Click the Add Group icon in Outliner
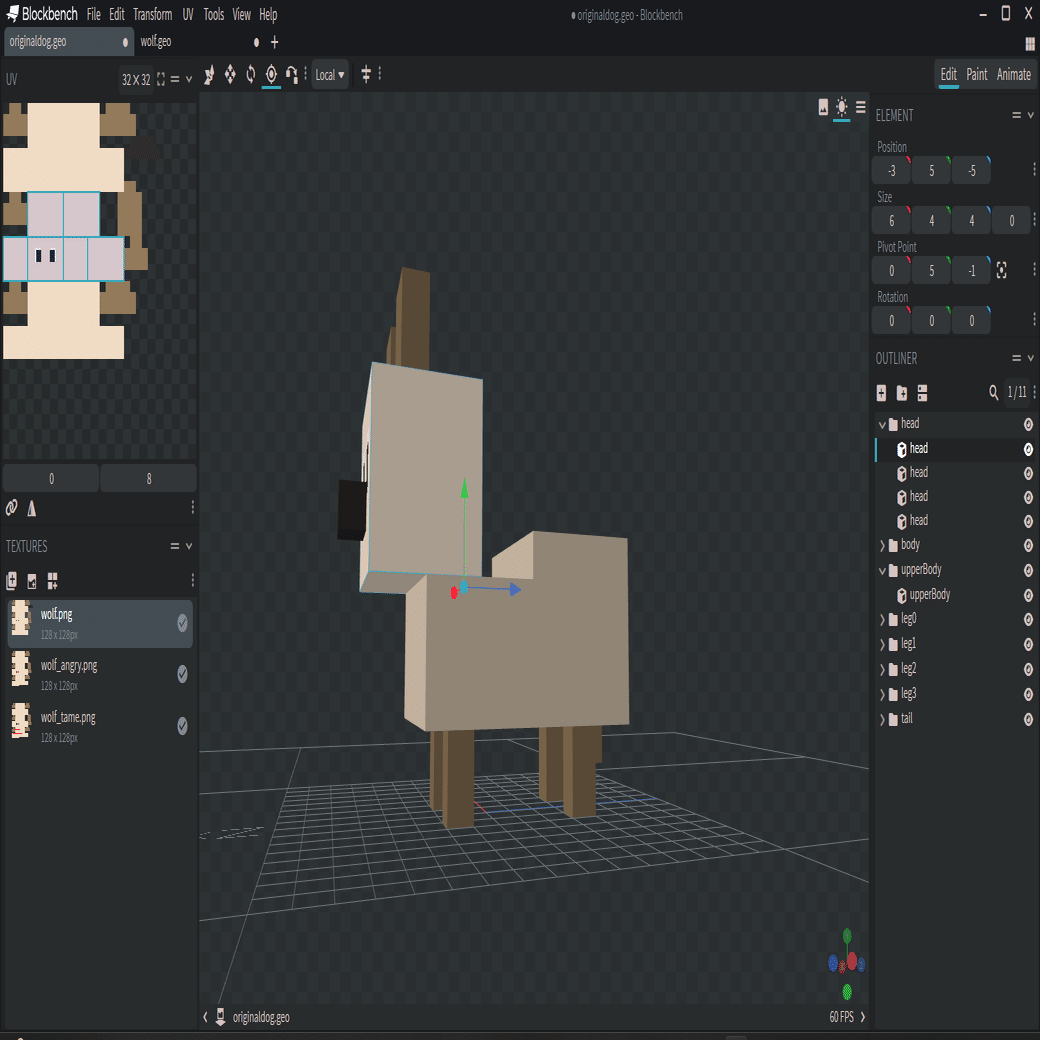1040x1040 pixels. point(901,393)
